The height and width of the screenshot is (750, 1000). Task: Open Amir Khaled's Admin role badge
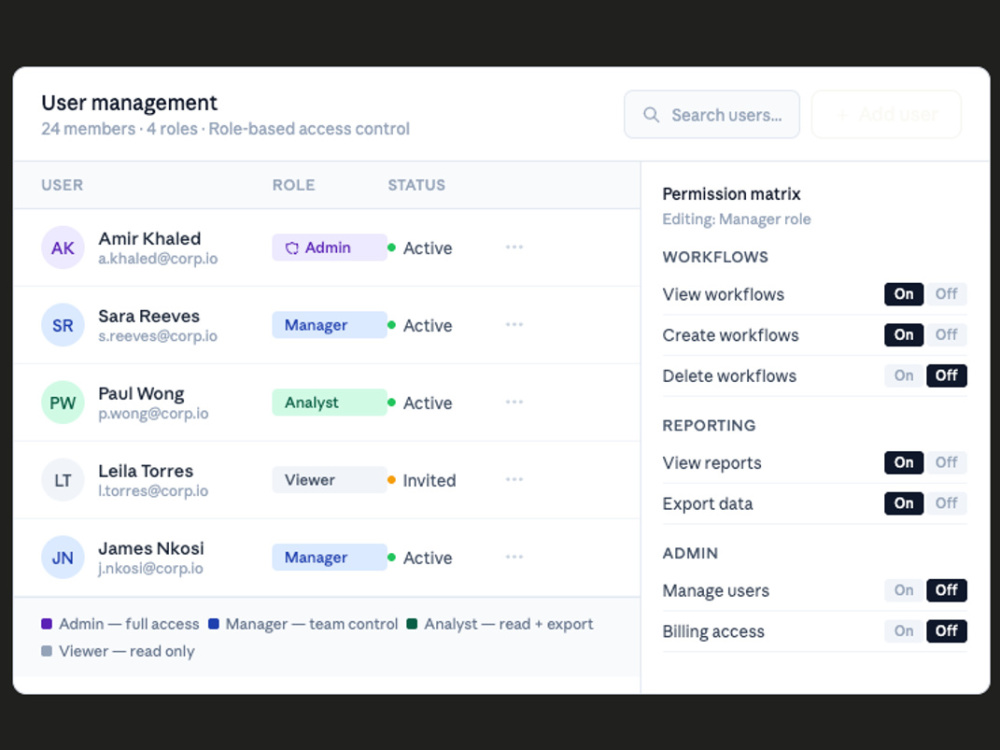point(329,247)
